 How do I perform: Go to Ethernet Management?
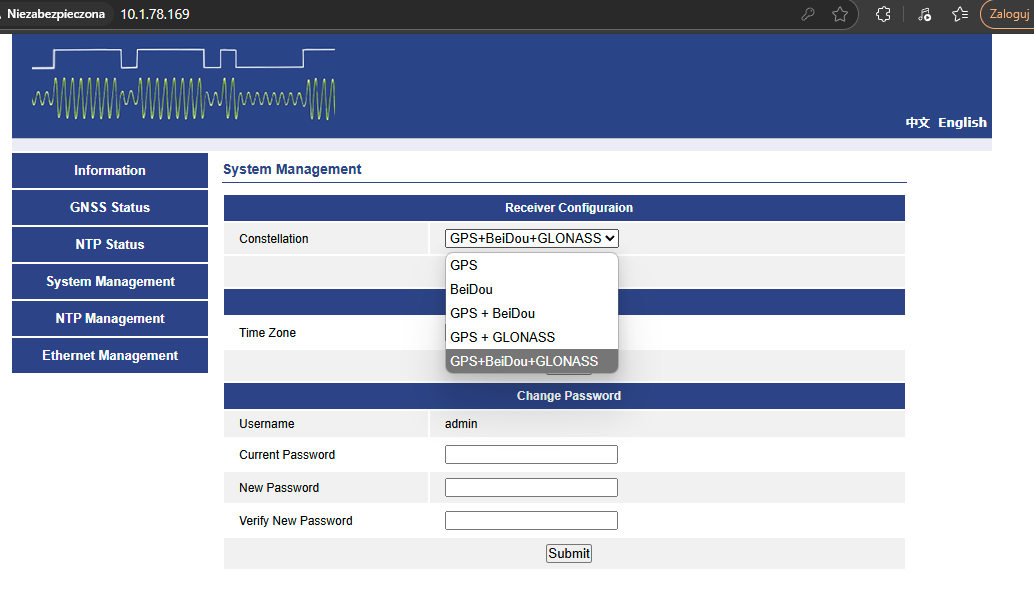(109, 355)
